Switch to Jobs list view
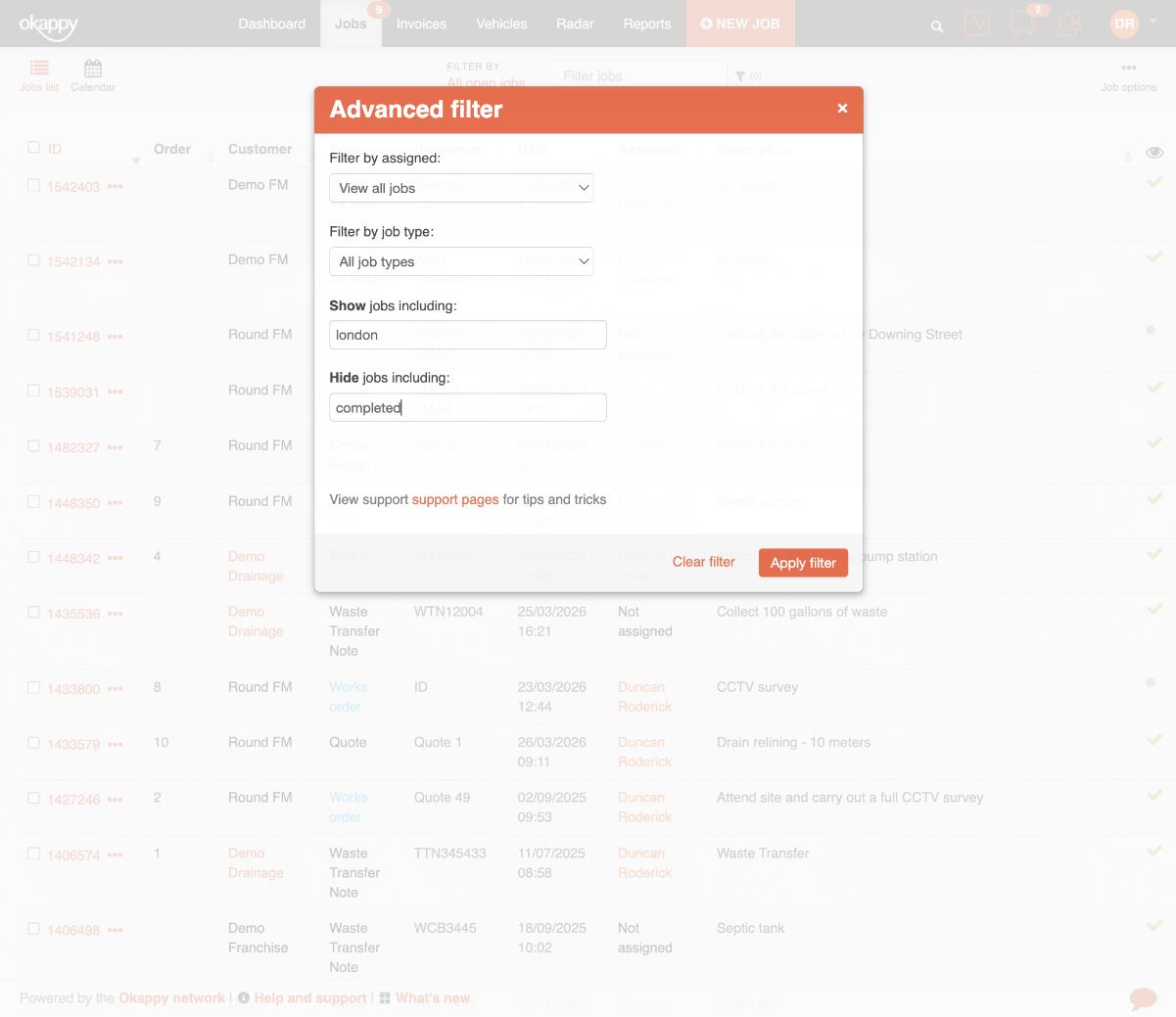This screenshot has width=1176, height=1017. [39, 75]
